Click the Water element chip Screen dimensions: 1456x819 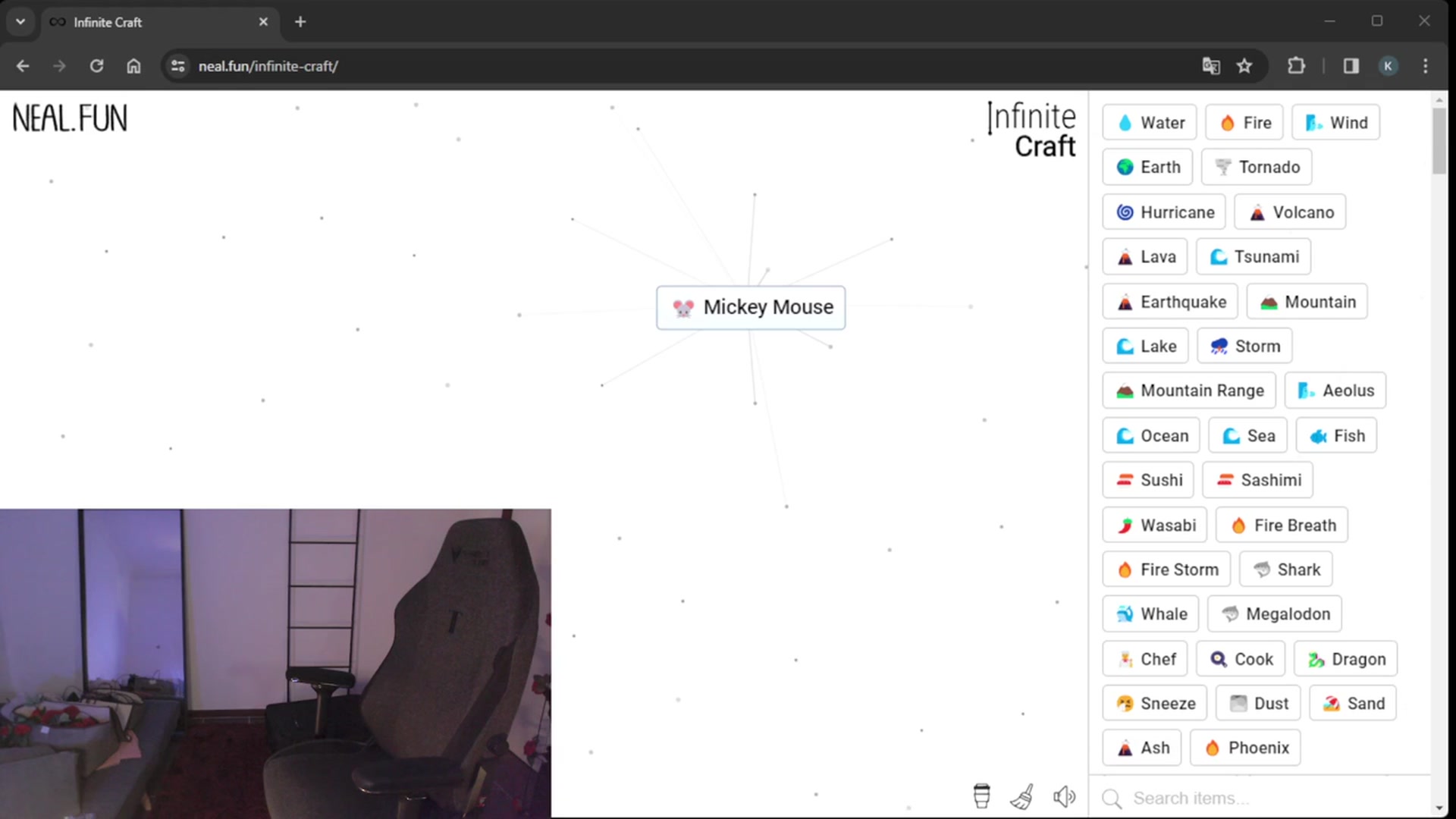pos(1150,123)
